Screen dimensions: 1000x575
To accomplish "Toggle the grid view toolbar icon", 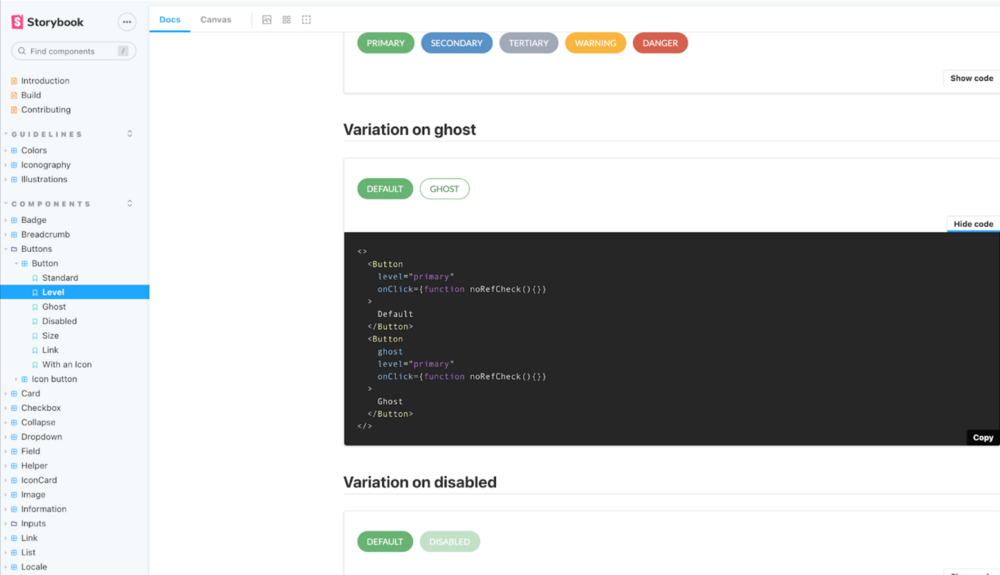I will pyautogui.click(x=287, y=20).
